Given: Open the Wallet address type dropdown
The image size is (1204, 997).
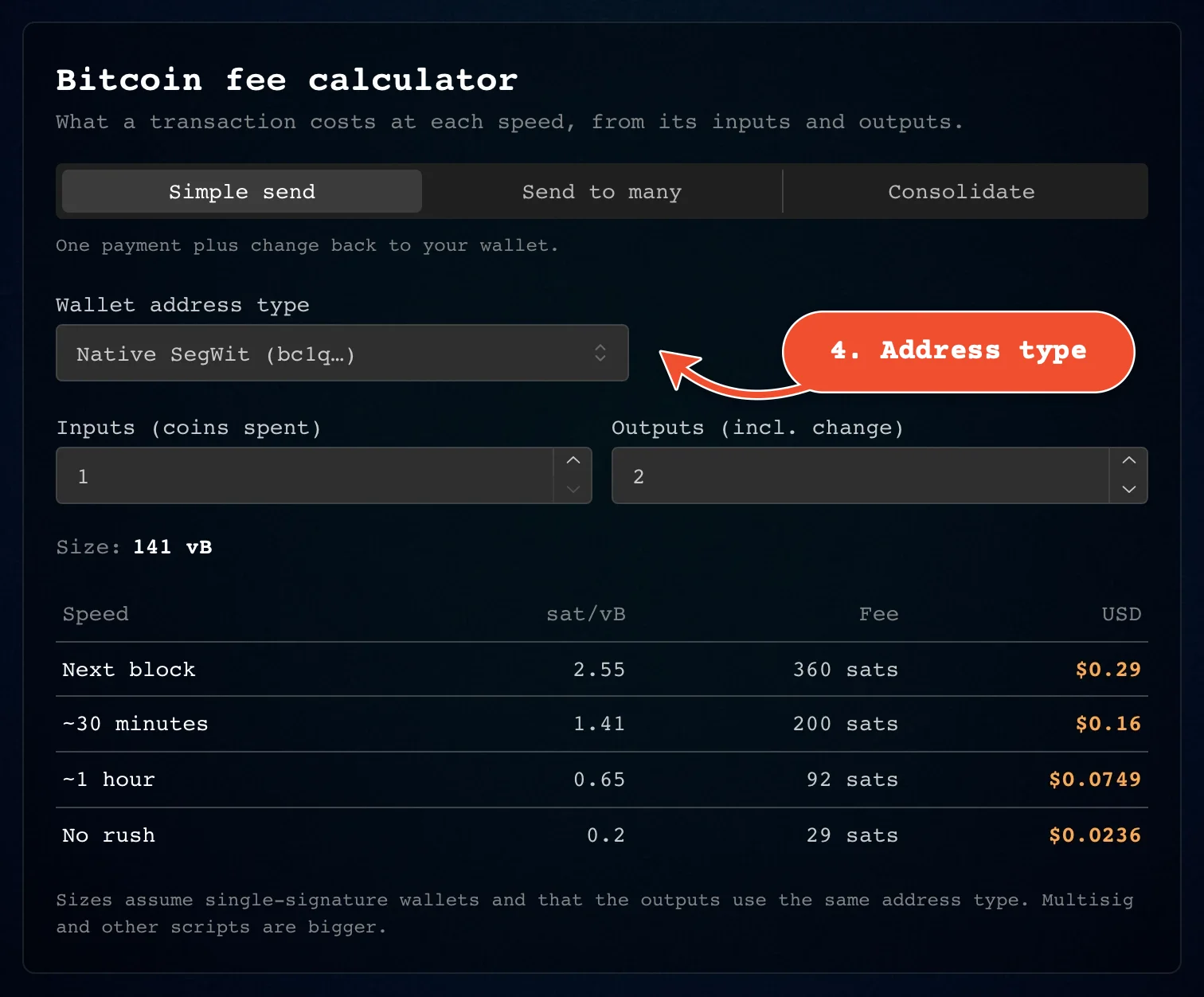Looking at the screenshot, I should point(342,353).
